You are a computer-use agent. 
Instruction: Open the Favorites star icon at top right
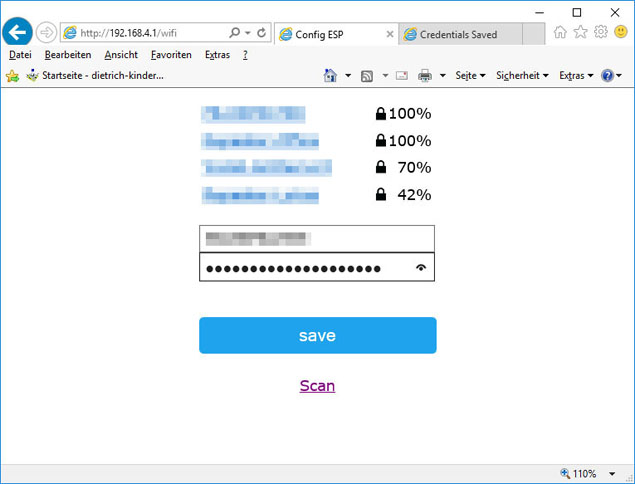580,32
